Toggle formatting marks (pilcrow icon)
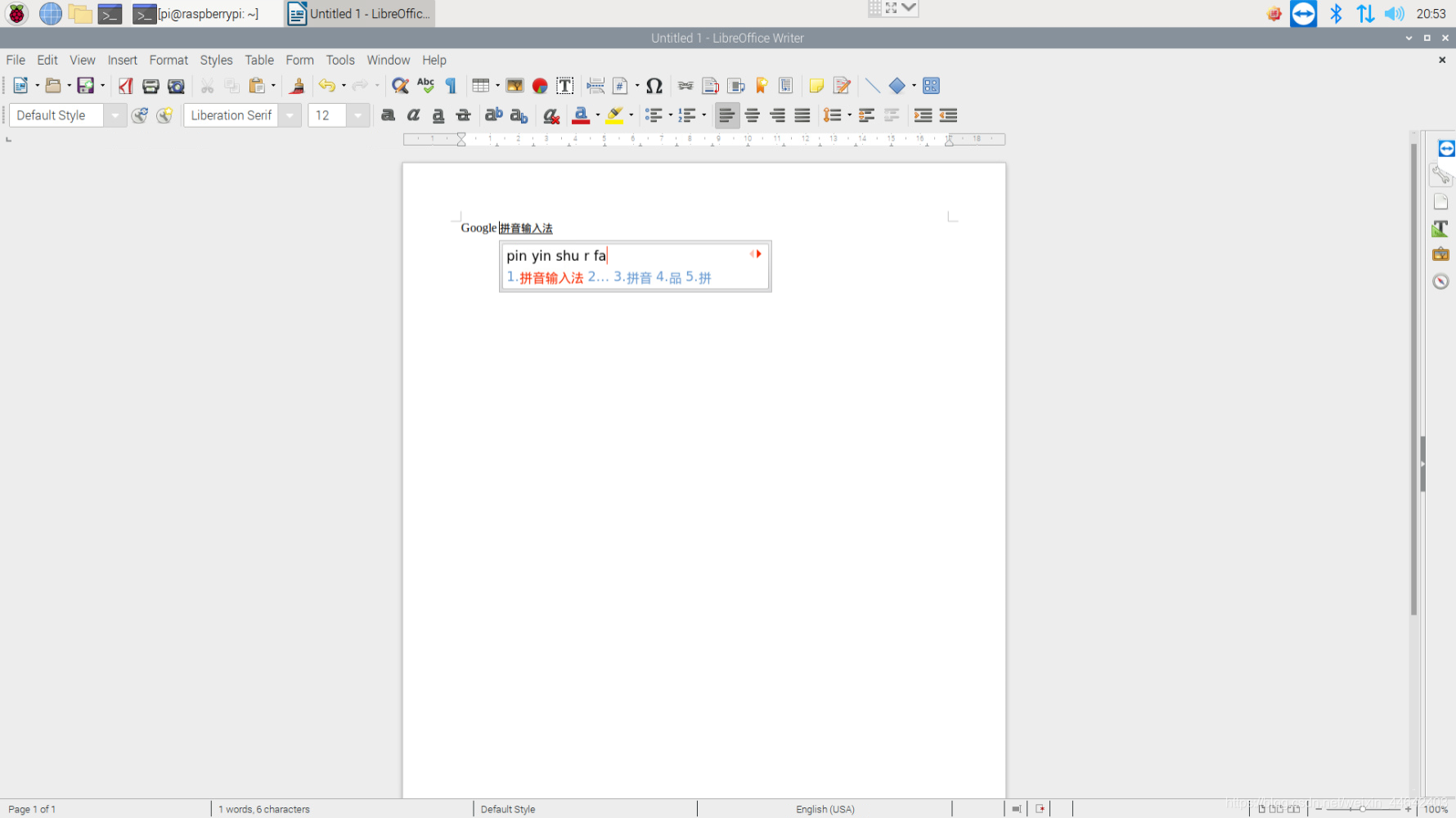Image resolution: width=1456 pixels, height=818 pixels. click(451, 86)
